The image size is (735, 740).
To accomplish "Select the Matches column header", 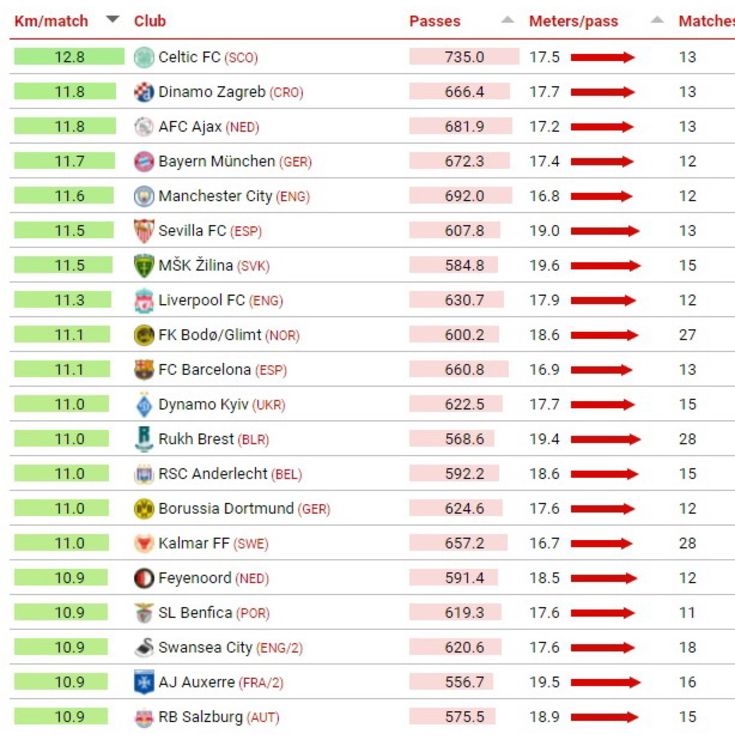I will click(706, 21).
